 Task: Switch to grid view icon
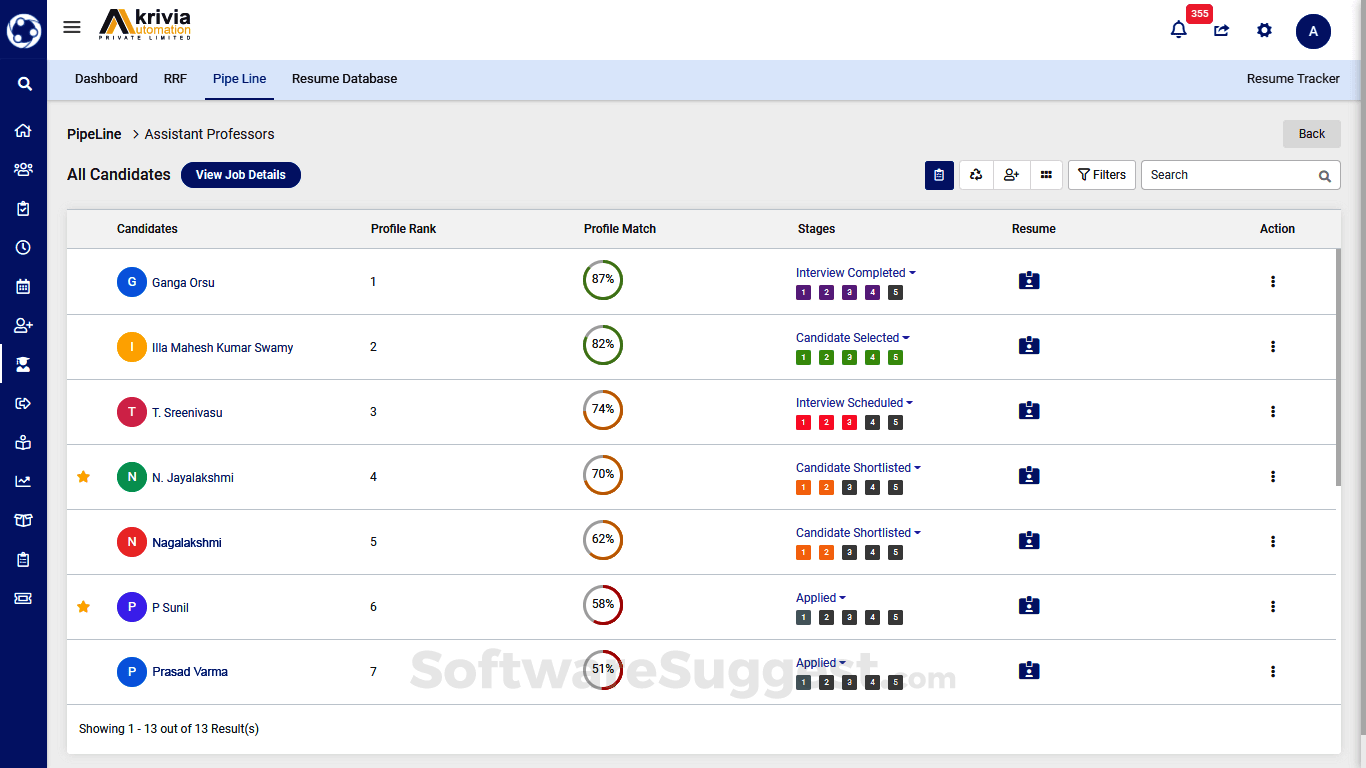click(1046, 175)
